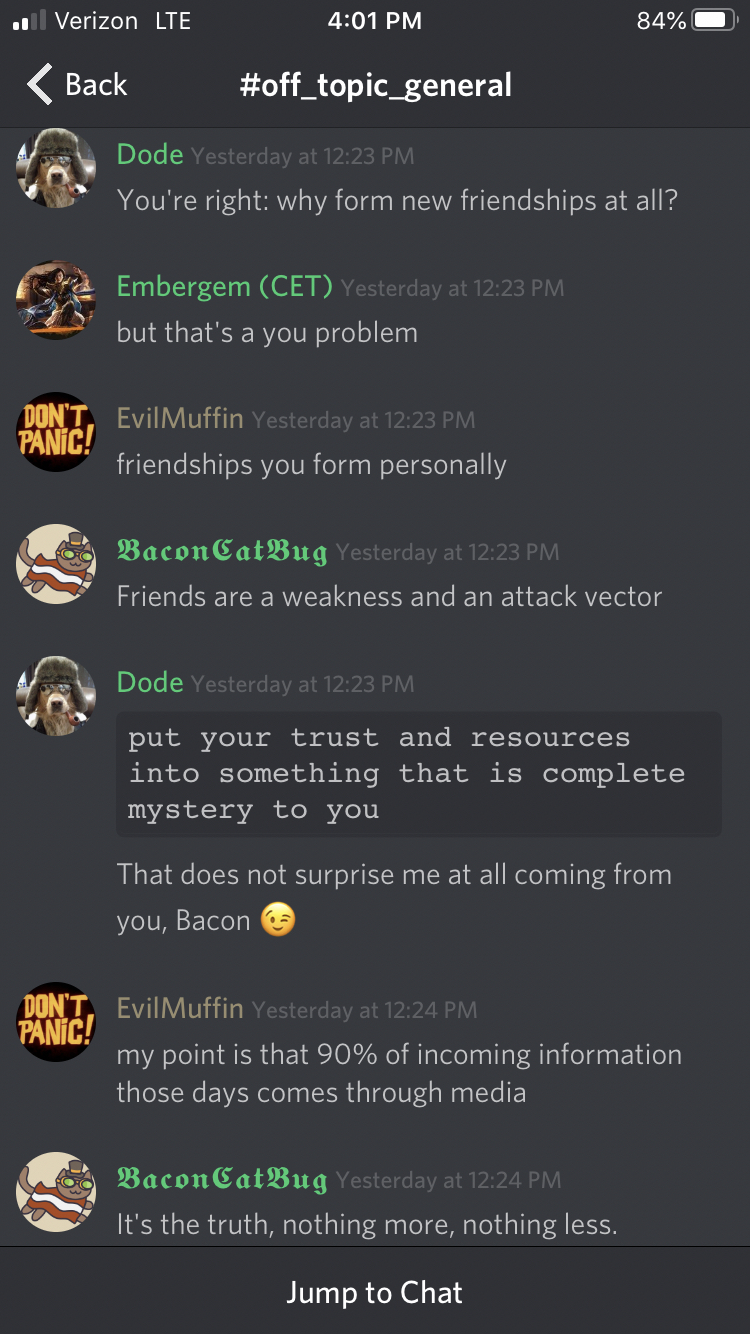Tap EvilMuffin avatar on 12:24 PM message
Image resolution: width=750 pixels, height=1334 pixels.
(56, 1022)
